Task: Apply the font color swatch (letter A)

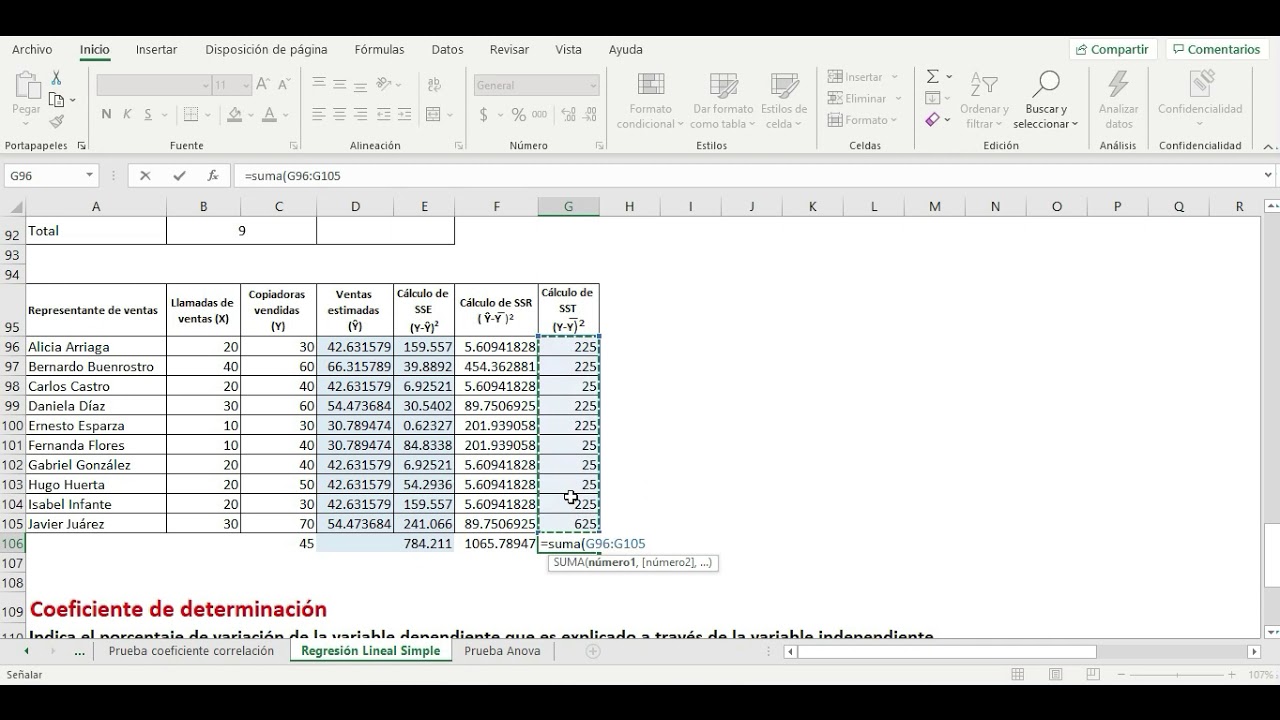Action: point(268,115)
